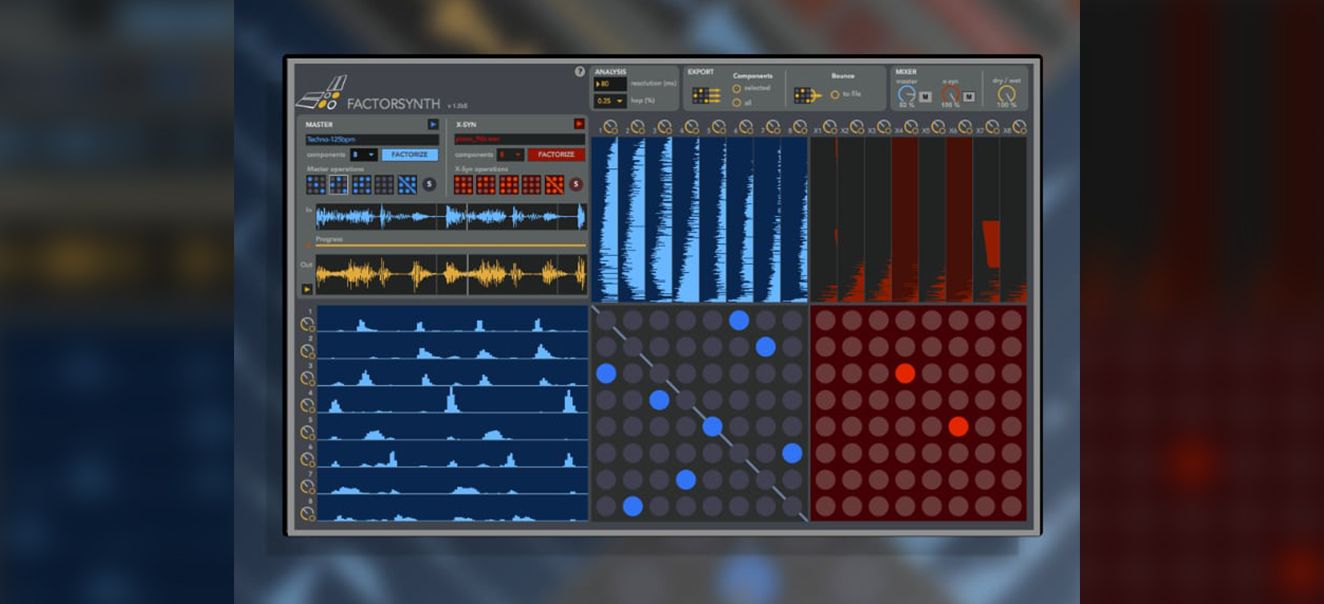The image size is (1324, 604).
Task: Click the knob icon for activation row 1
Action: pyautogui.click(x=307, y=324)
